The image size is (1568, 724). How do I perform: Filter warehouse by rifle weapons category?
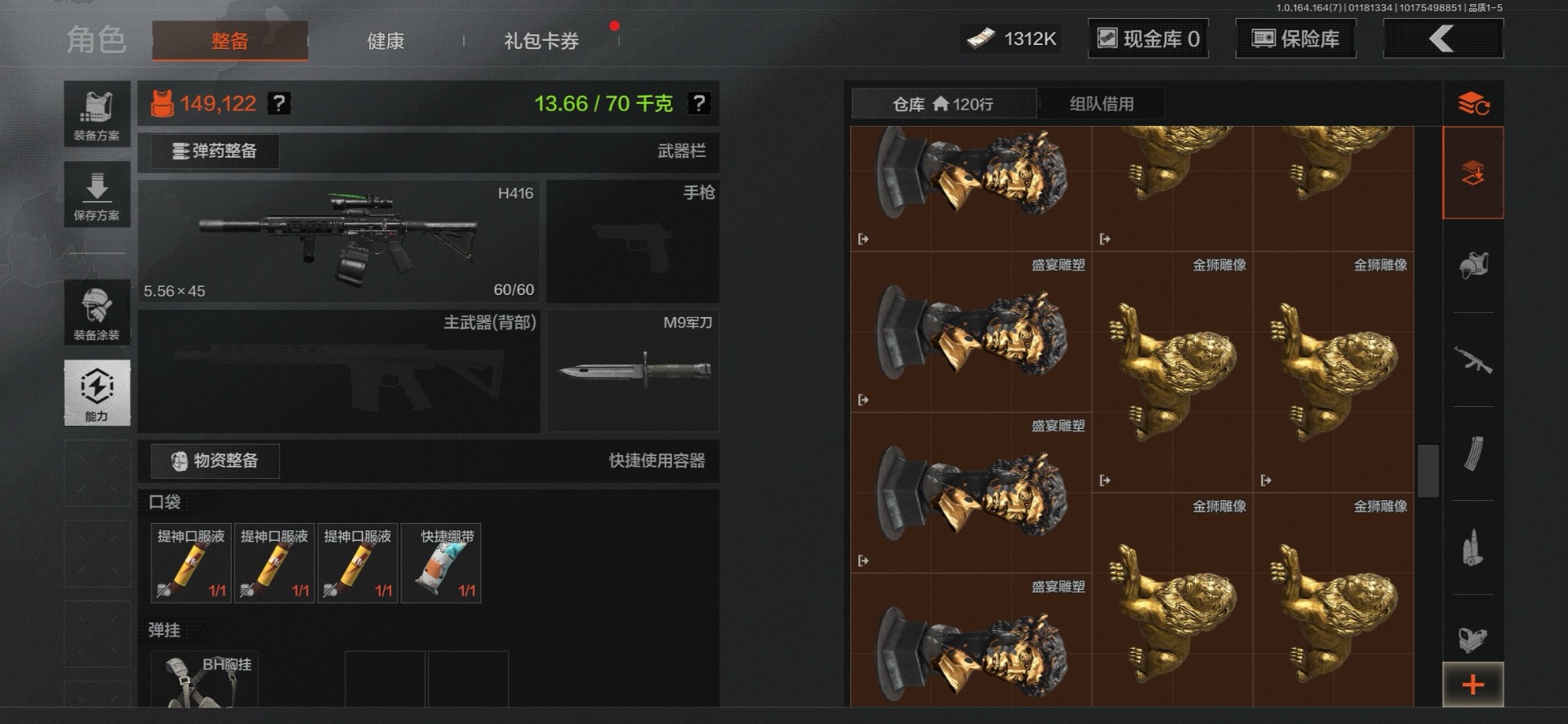[1473, 360]
